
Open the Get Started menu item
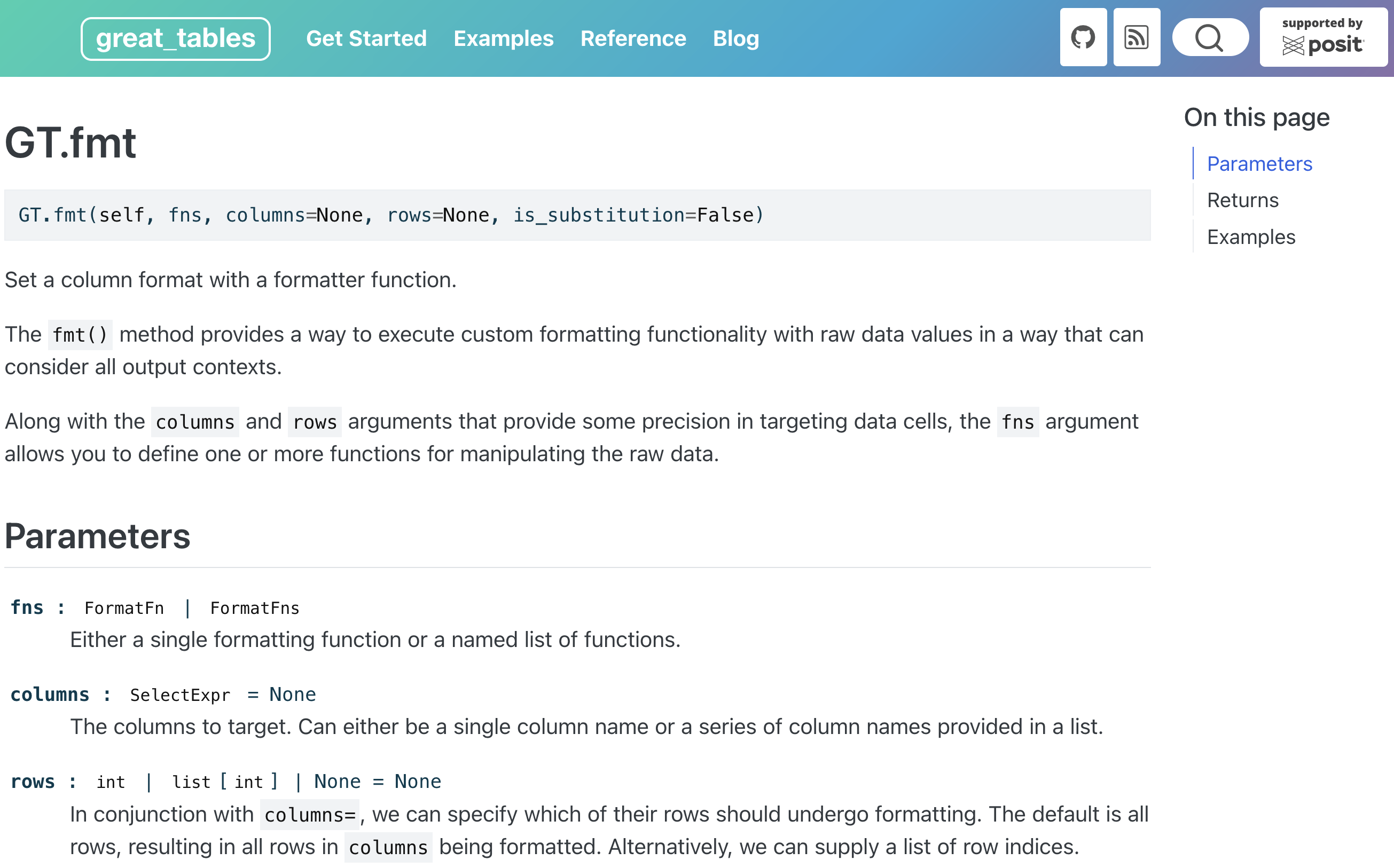[366, 38]
